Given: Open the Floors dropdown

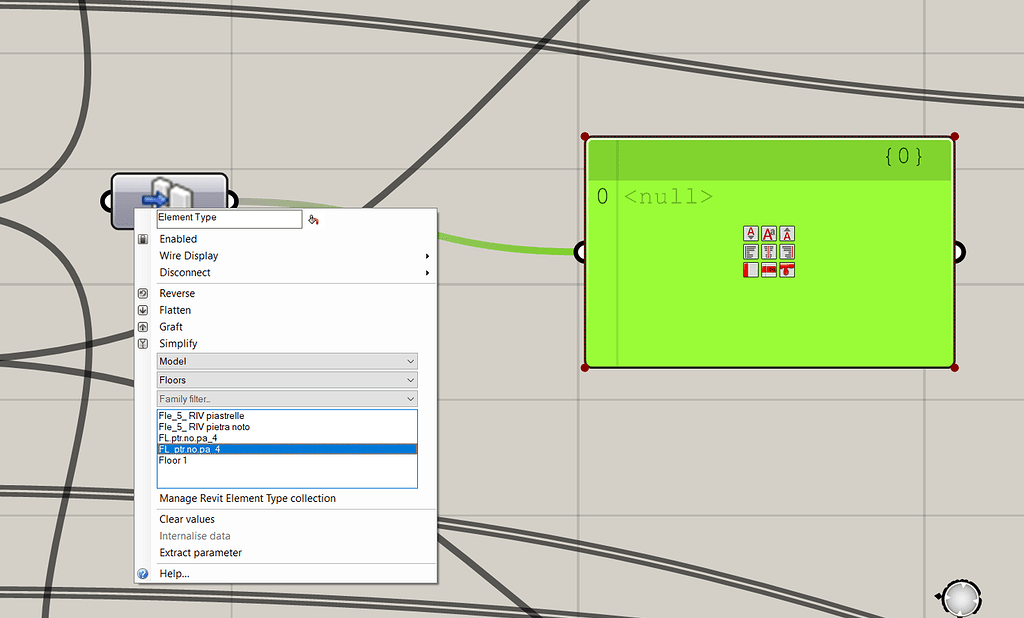Looking at the screenshot, I should [x=287, y=380].
